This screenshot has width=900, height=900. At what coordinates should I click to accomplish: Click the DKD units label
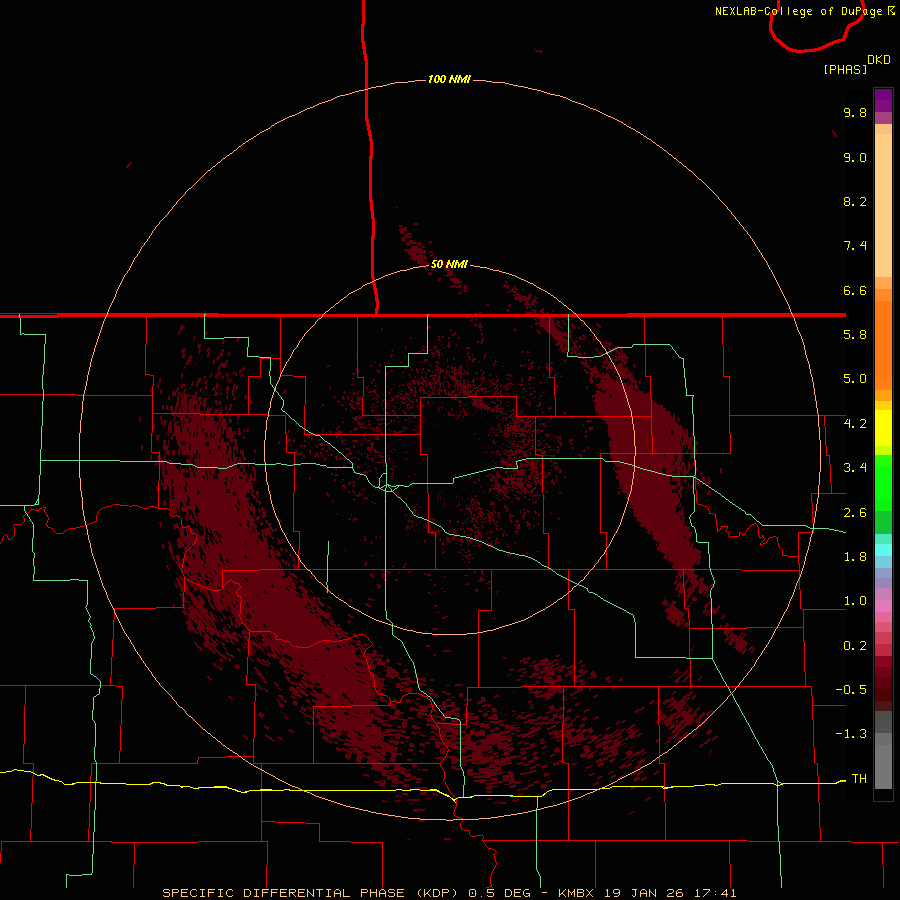(x=879, y=60)
